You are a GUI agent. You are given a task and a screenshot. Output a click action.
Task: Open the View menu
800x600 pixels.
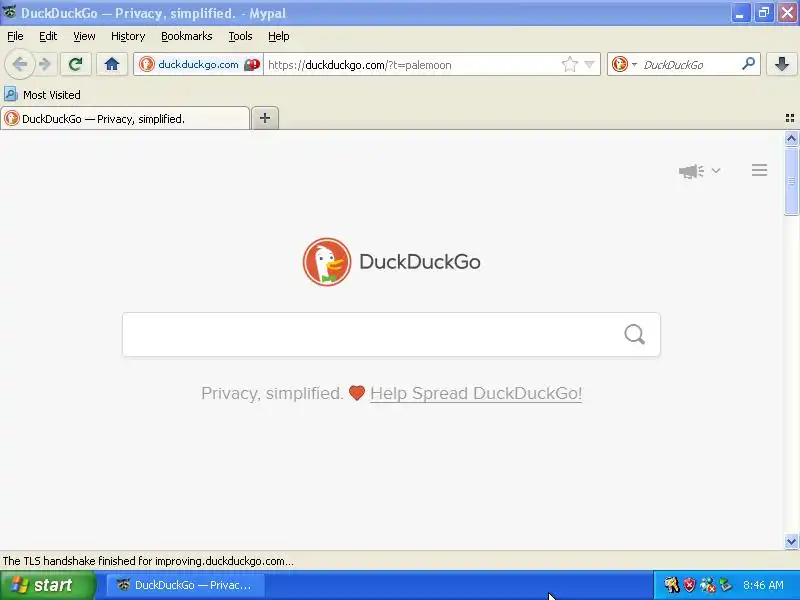point(84,36)
